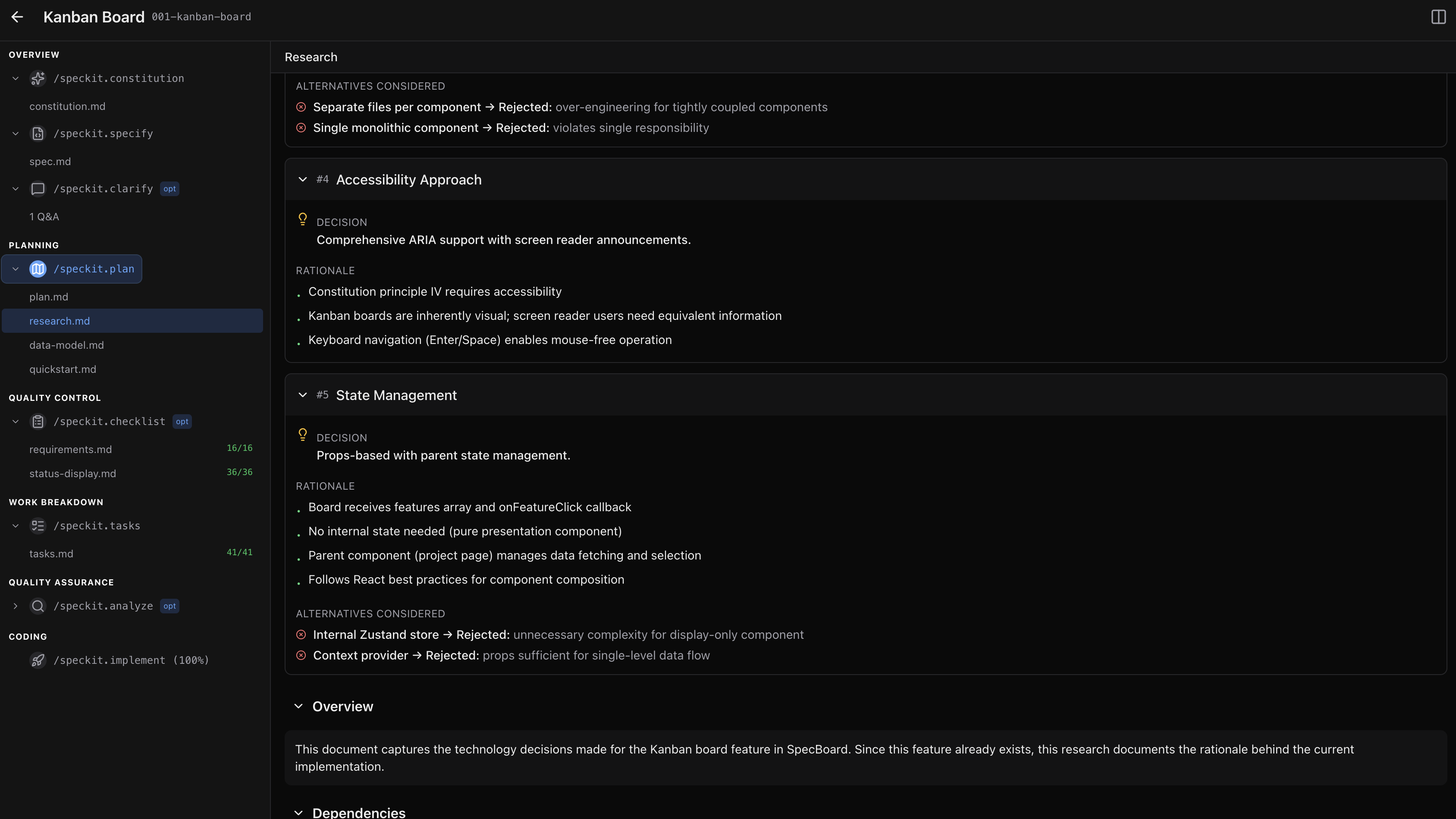View status-display.md 36/36 progress count
The height and width of the screenshot is (819, 1456).
pyautogui.click(x=240, y=472)
